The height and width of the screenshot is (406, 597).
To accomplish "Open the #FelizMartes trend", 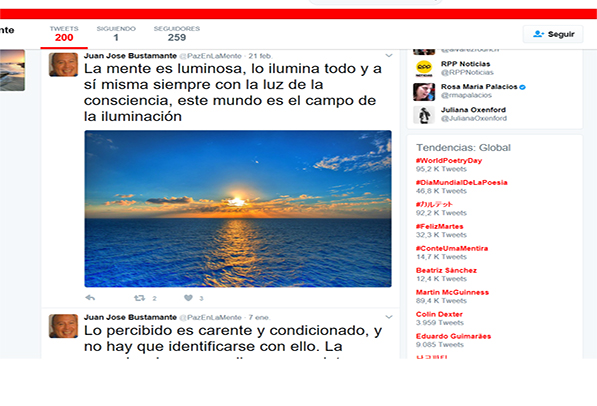I will coord(439,226).
